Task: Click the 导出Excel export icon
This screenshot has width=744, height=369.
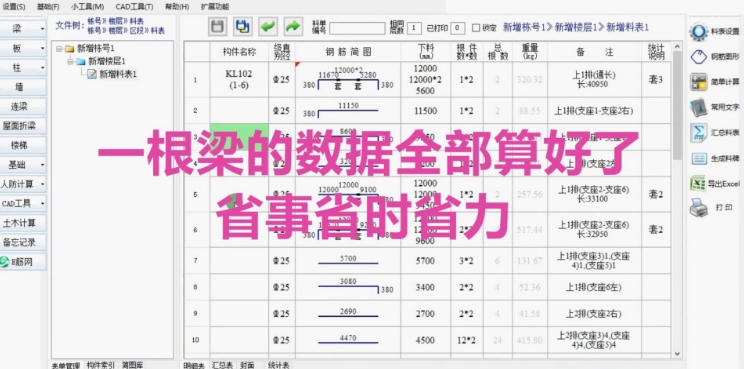Action: (x=698, y=183)
